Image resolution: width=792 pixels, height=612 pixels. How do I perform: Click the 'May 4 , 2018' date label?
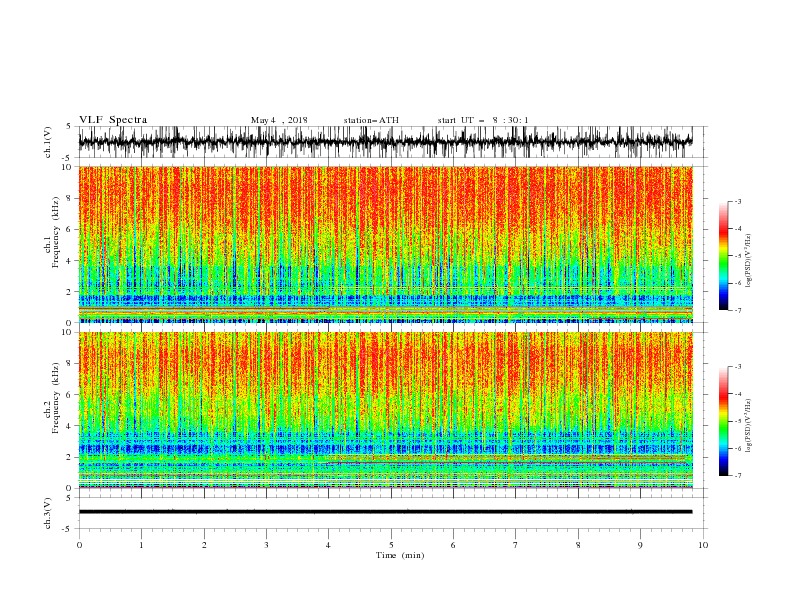(x=279, y=120)
